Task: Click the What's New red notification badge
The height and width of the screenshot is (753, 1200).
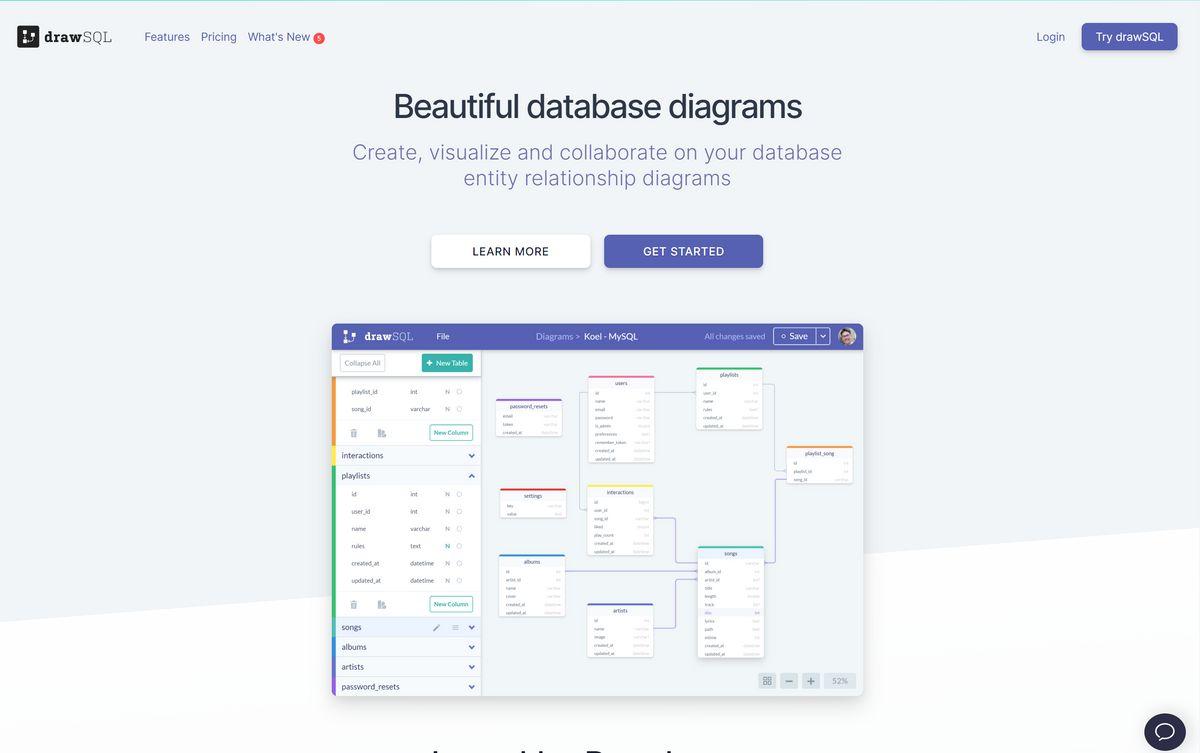Action: [x=319, y=38]
